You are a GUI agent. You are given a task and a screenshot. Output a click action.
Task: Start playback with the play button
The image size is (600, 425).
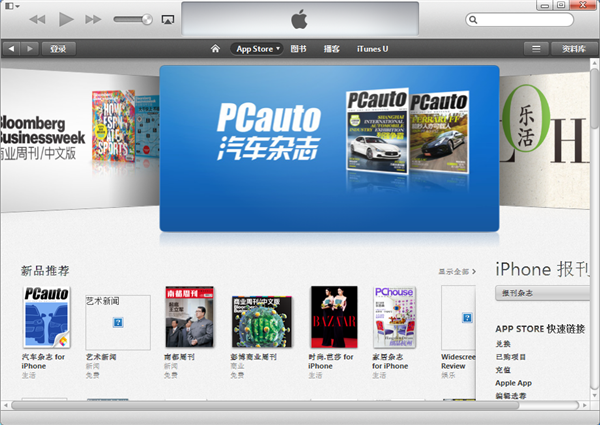coord(66,19)
